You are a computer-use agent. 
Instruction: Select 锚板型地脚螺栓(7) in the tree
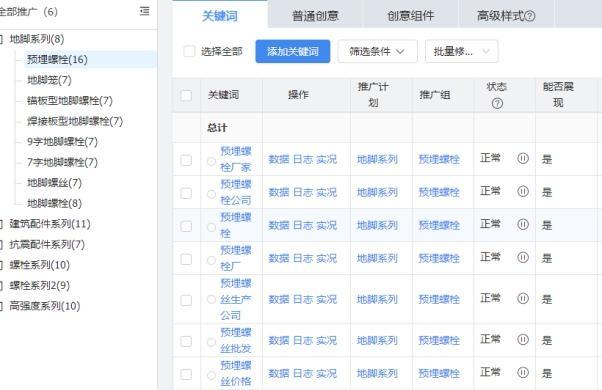pos(69,101)
